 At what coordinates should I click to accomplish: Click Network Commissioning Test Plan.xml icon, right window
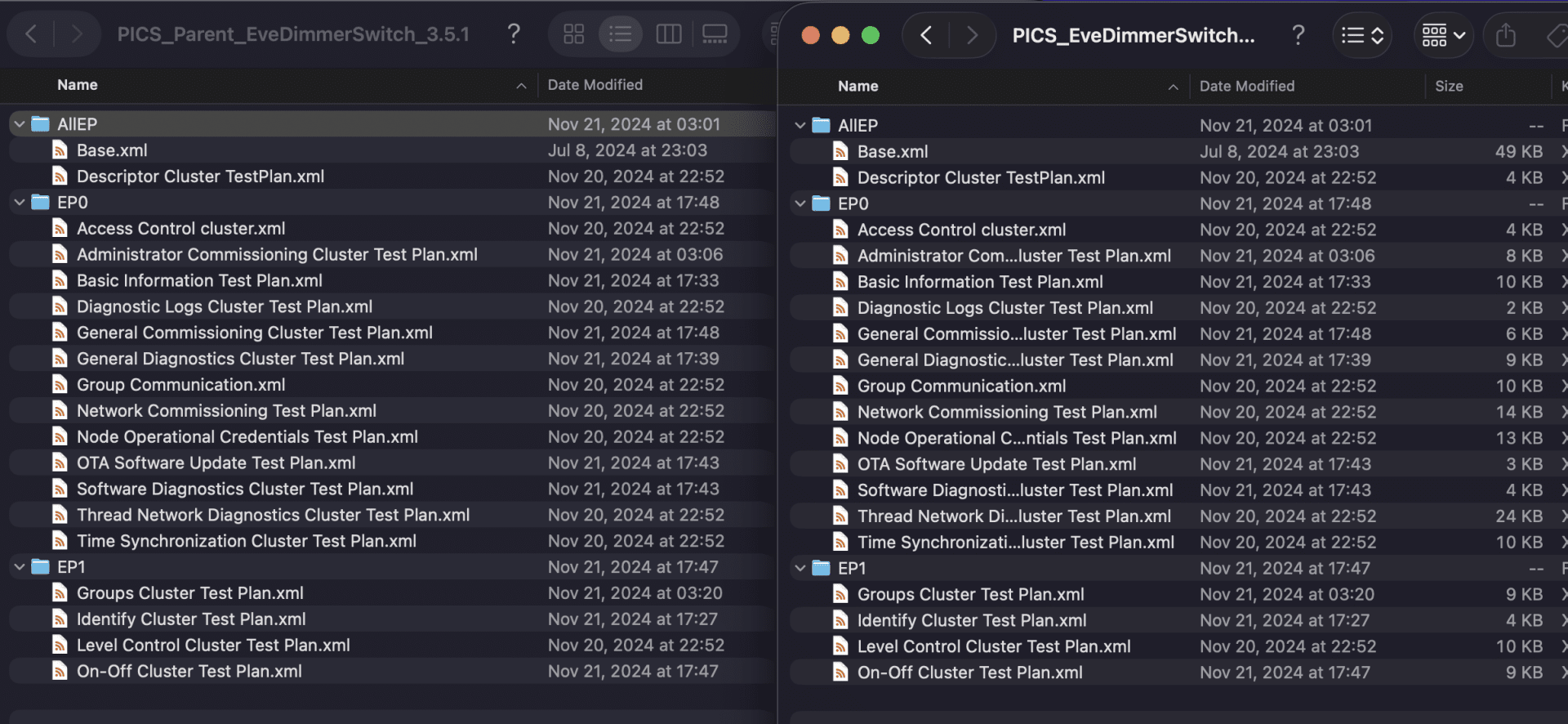(840, 413)
